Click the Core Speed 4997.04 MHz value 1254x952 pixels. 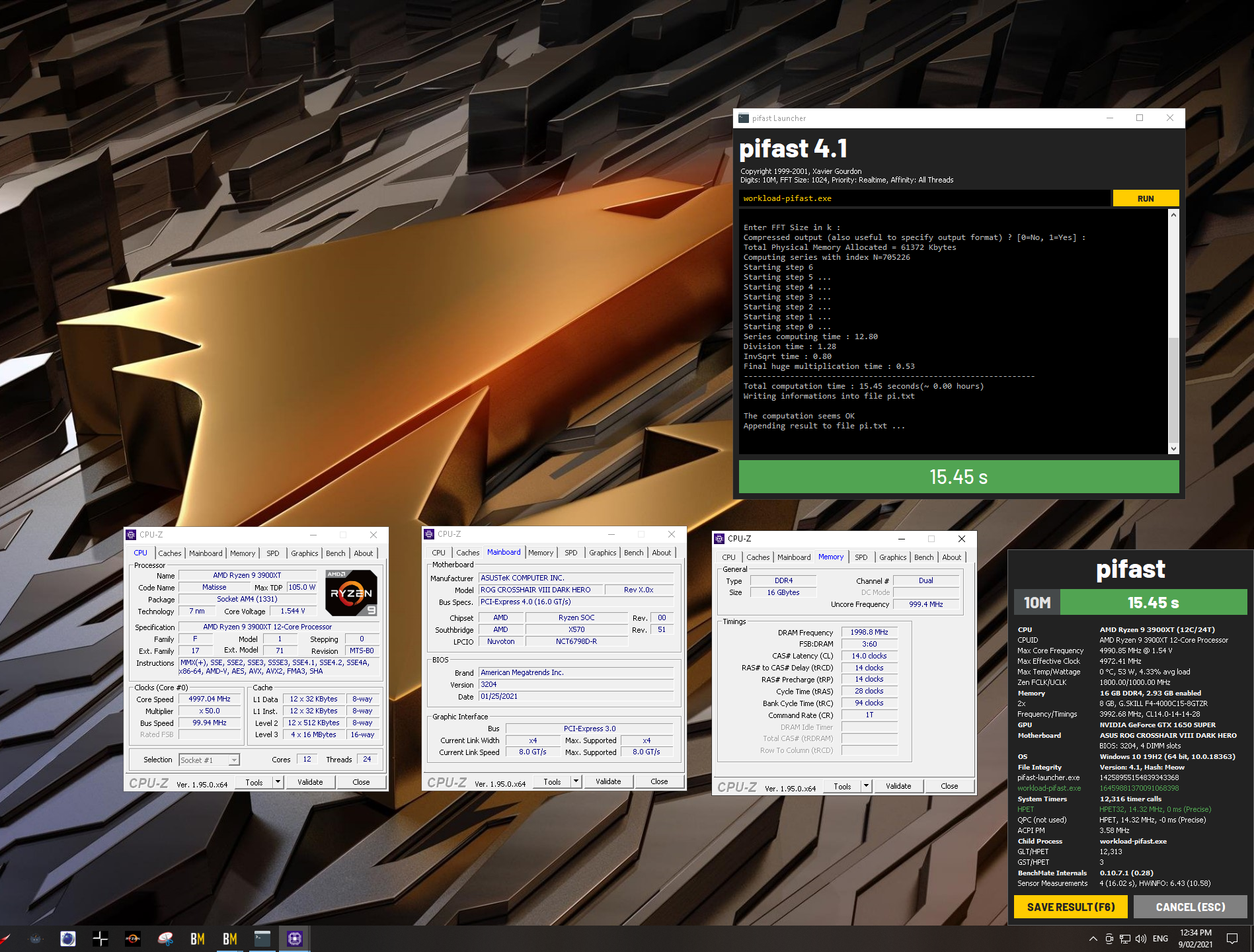(x=210, y=699)
